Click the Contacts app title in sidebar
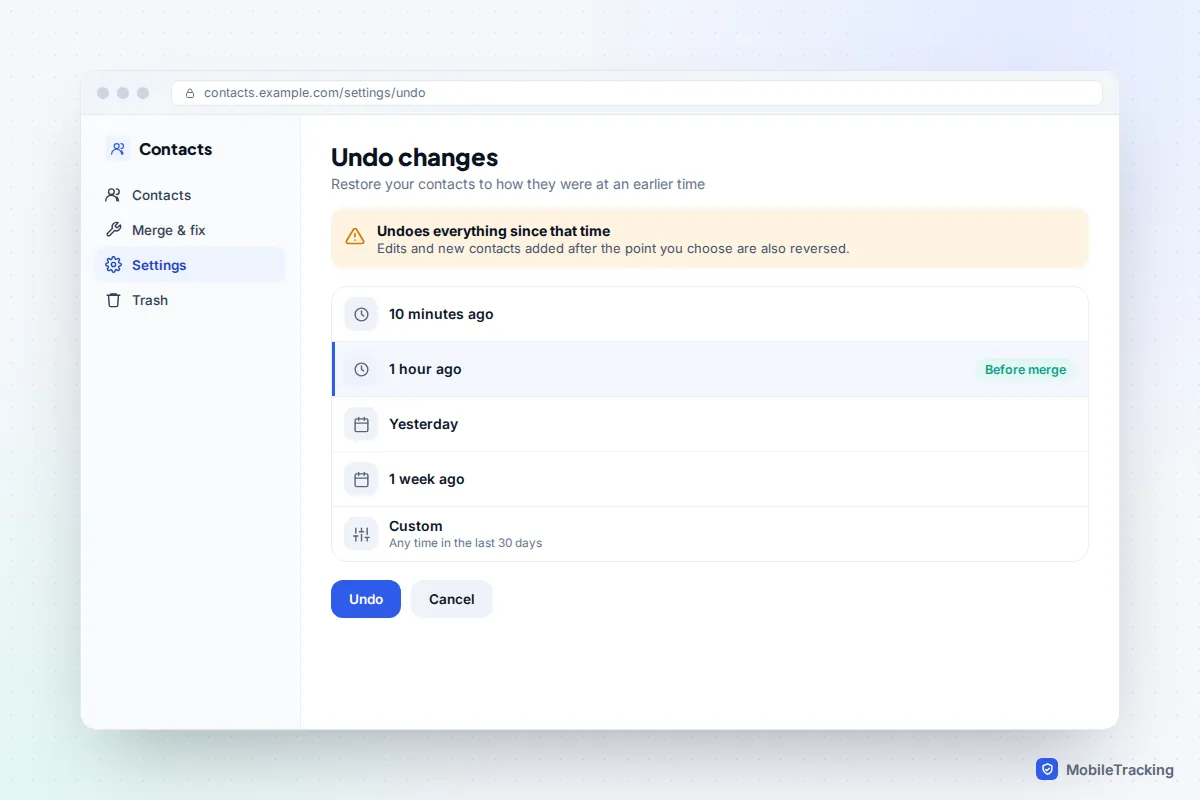This screenshot has height=800, width=1200. pyautogui.click(x=176, y=149)
